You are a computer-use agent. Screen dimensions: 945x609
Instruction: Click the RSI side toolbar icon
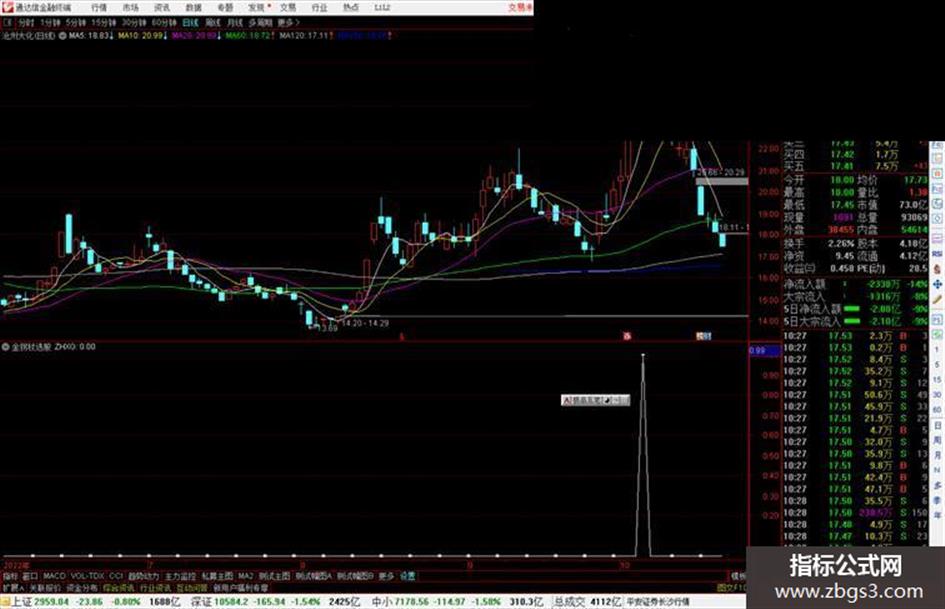(x=937, y=254)
